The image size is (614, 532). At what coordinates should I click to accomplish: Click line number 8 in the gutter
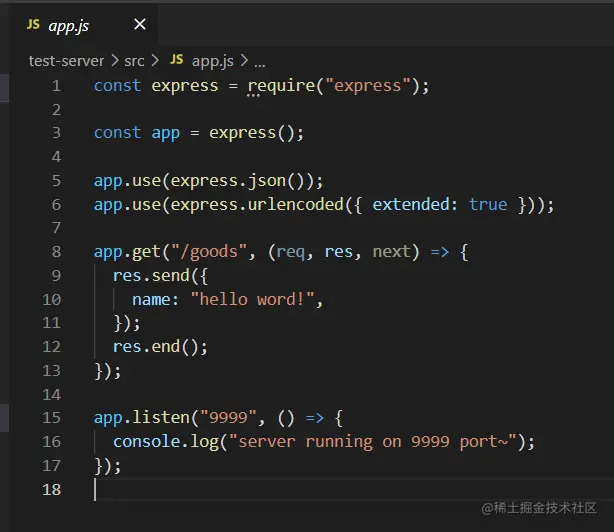coord(56,252)
